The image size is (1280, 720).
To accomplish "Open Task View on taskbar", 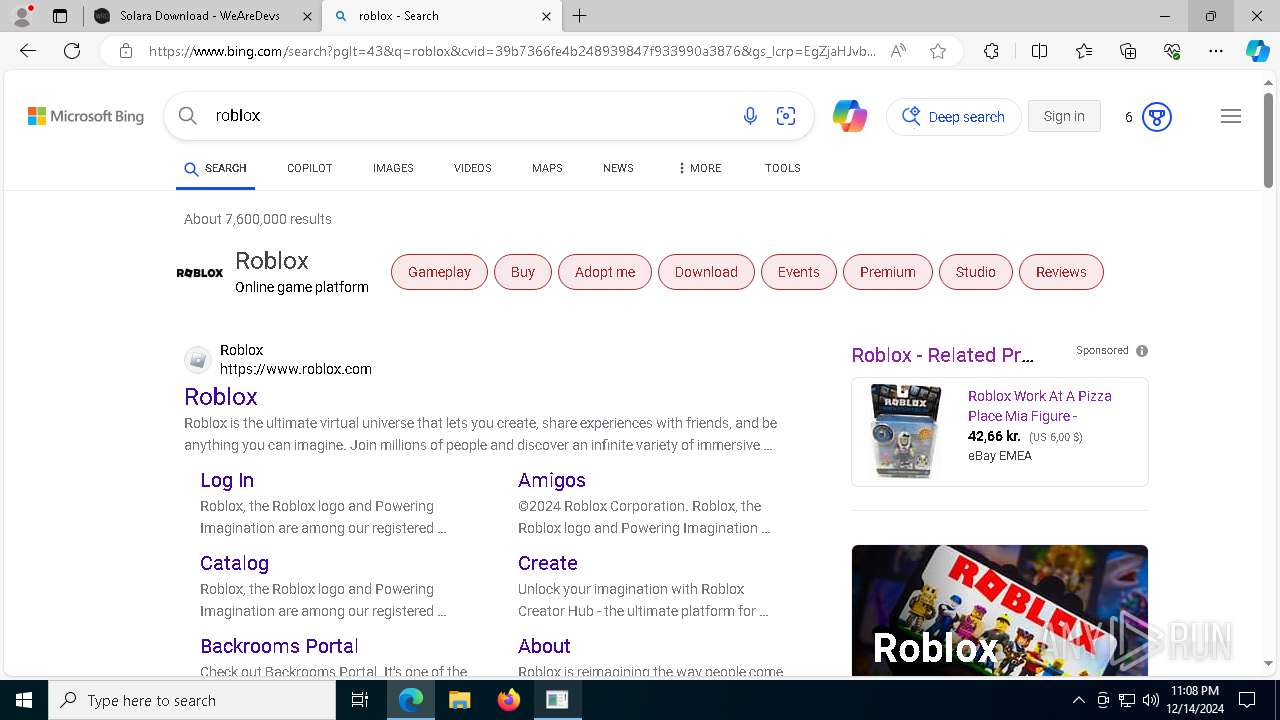I will pyautogui.click(x=360, y=700).
